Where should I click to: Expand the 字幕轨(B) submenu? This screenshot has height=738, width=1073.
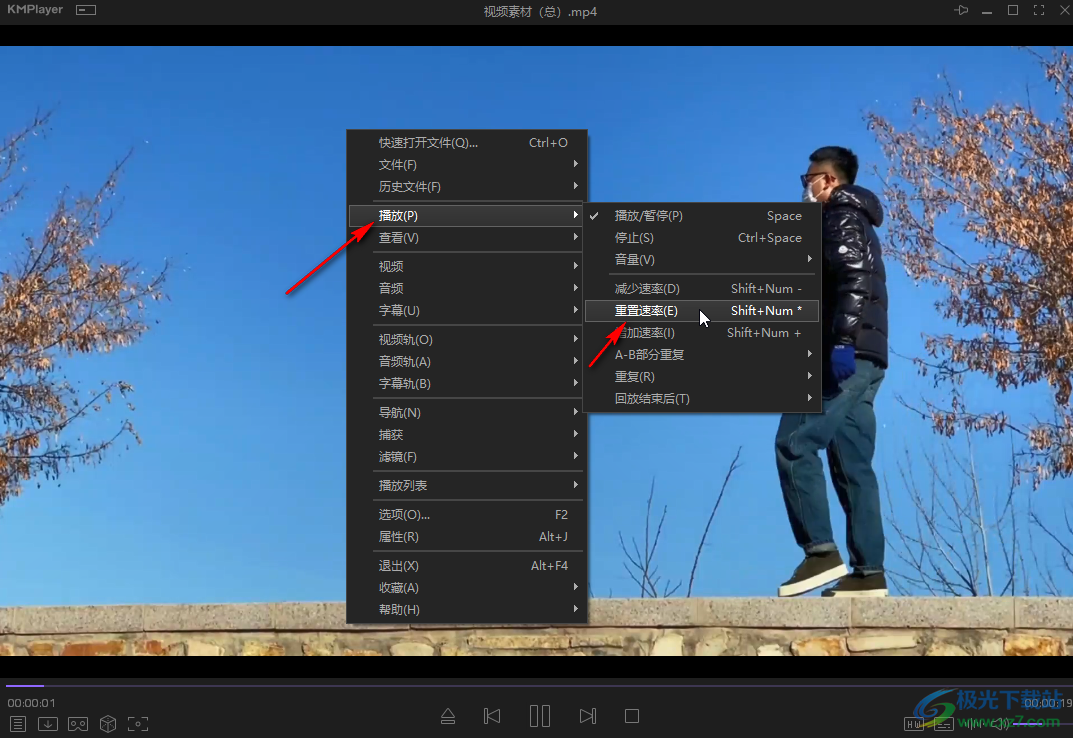[468, 383]
